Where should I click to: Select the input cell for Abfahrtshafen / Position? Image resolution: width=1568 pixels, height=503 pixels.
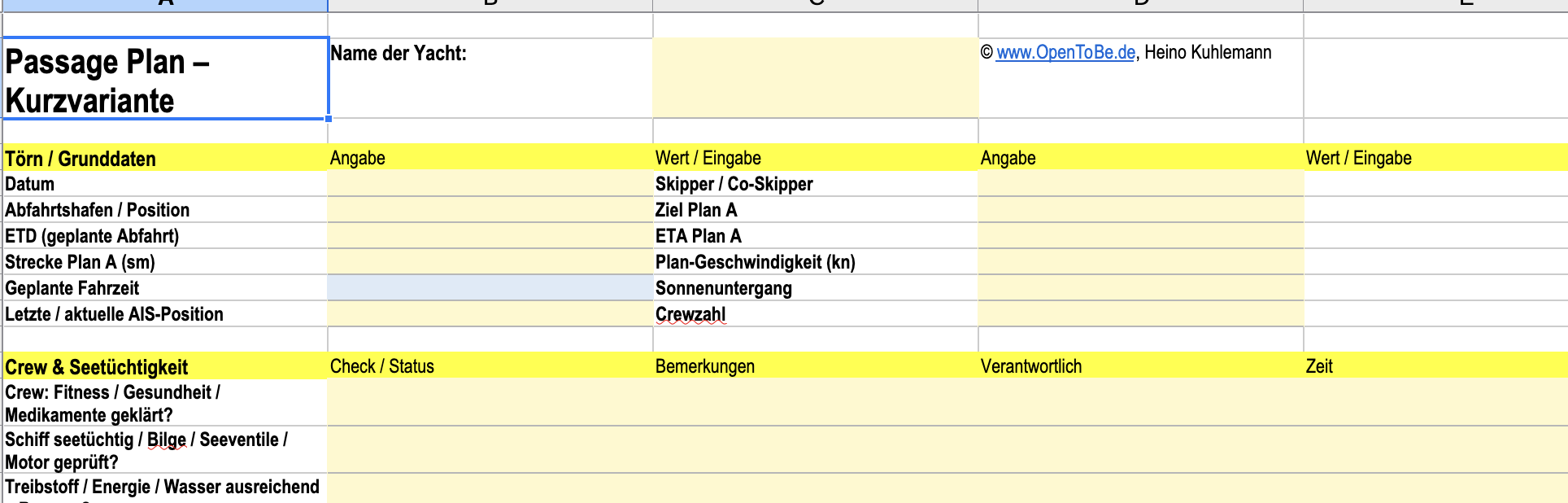pyautogui.click(x=490, y=210)
